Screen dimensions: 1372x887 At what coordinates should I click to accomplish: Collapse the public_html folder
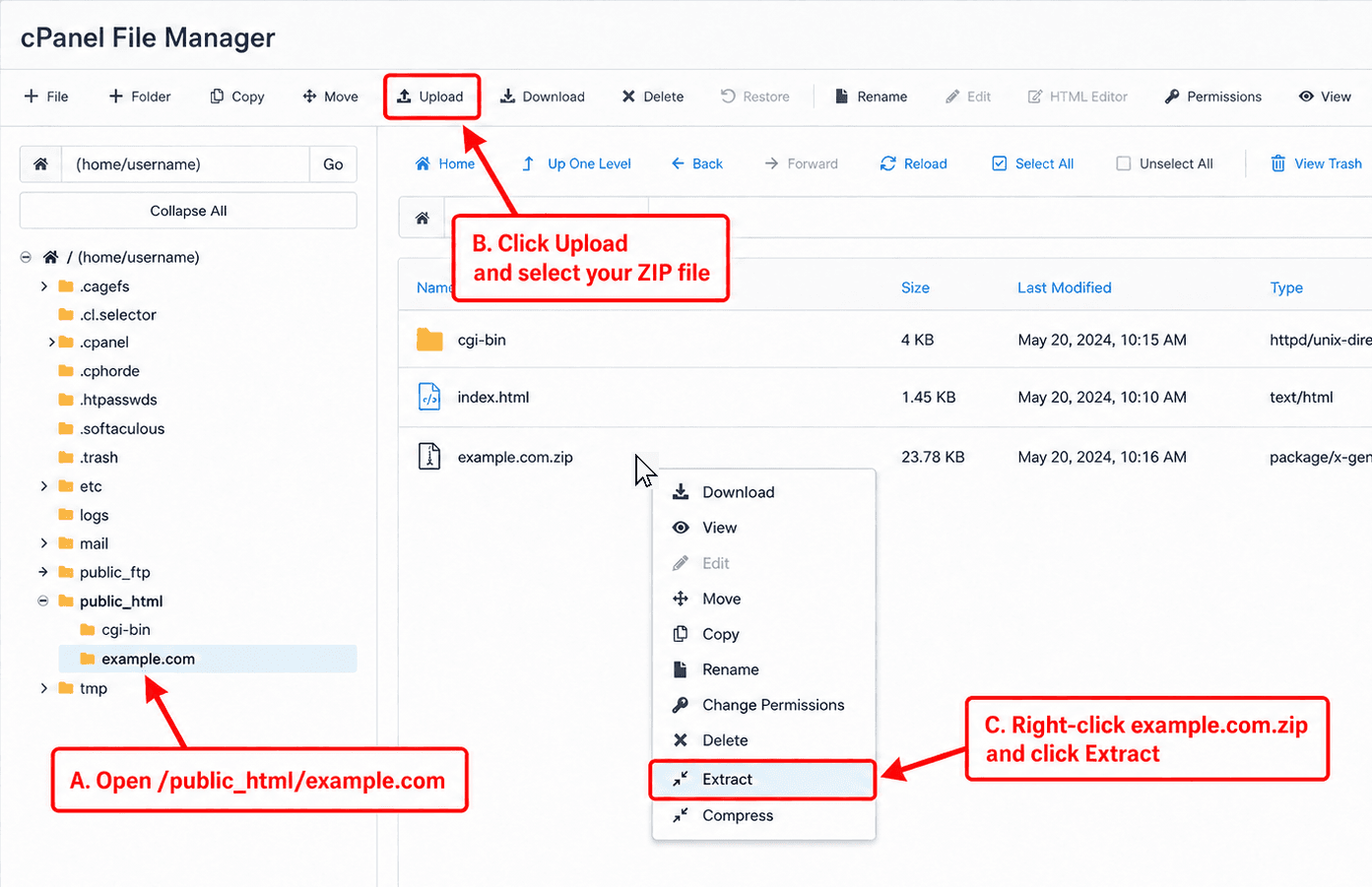point(43,601)
